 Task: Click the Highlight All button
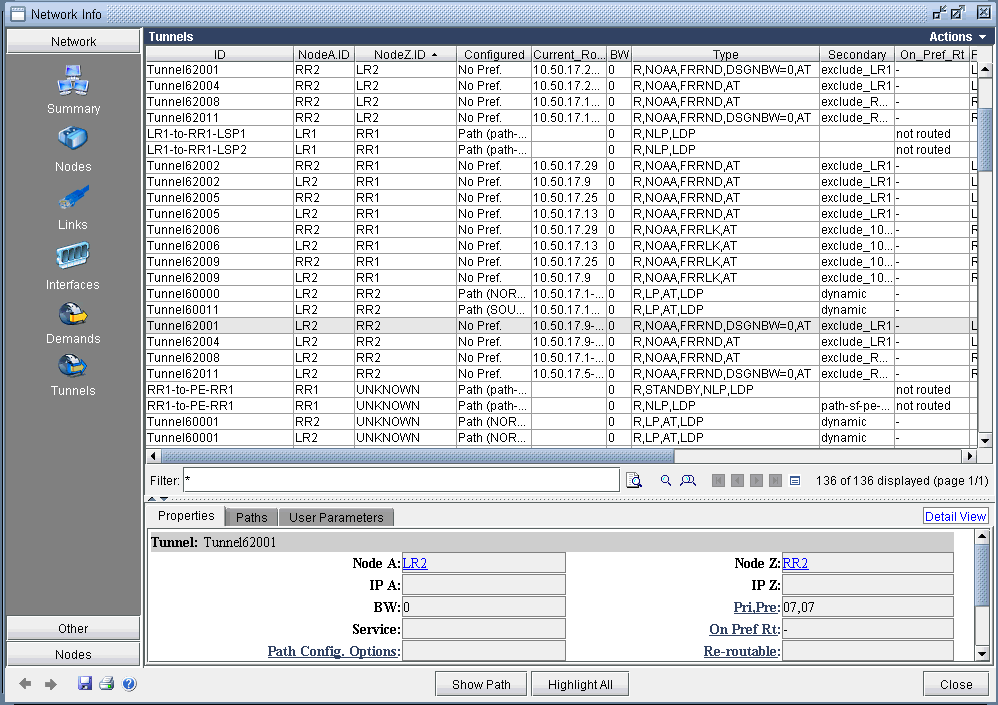pos(580,684)
